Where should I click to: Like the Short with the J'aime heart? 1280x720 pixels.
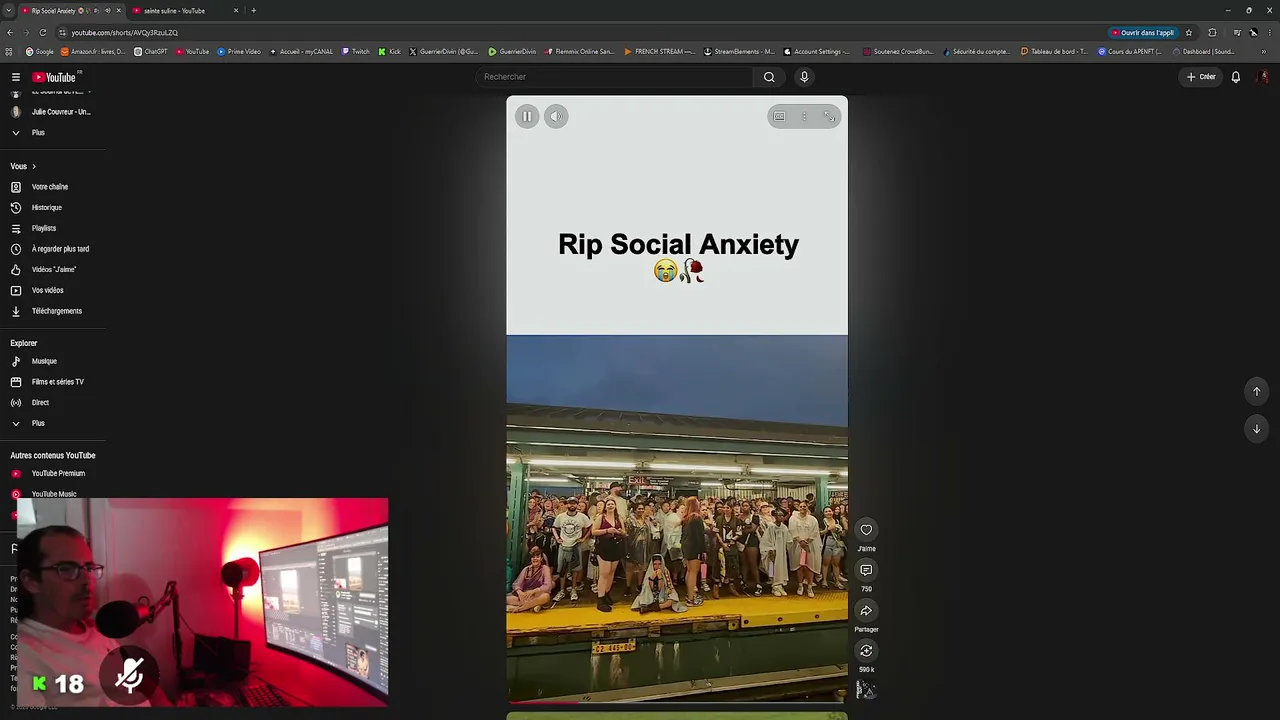click(866, 530)
